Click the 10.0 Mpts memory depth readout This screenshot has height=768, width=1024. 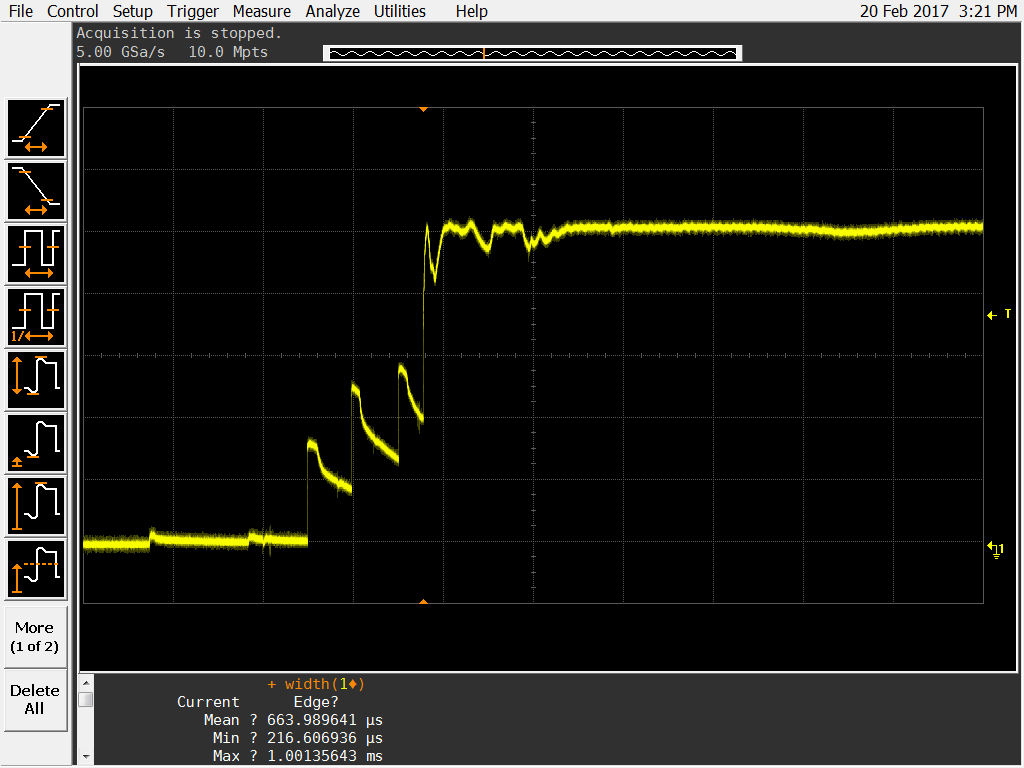[x=228, y=52]
